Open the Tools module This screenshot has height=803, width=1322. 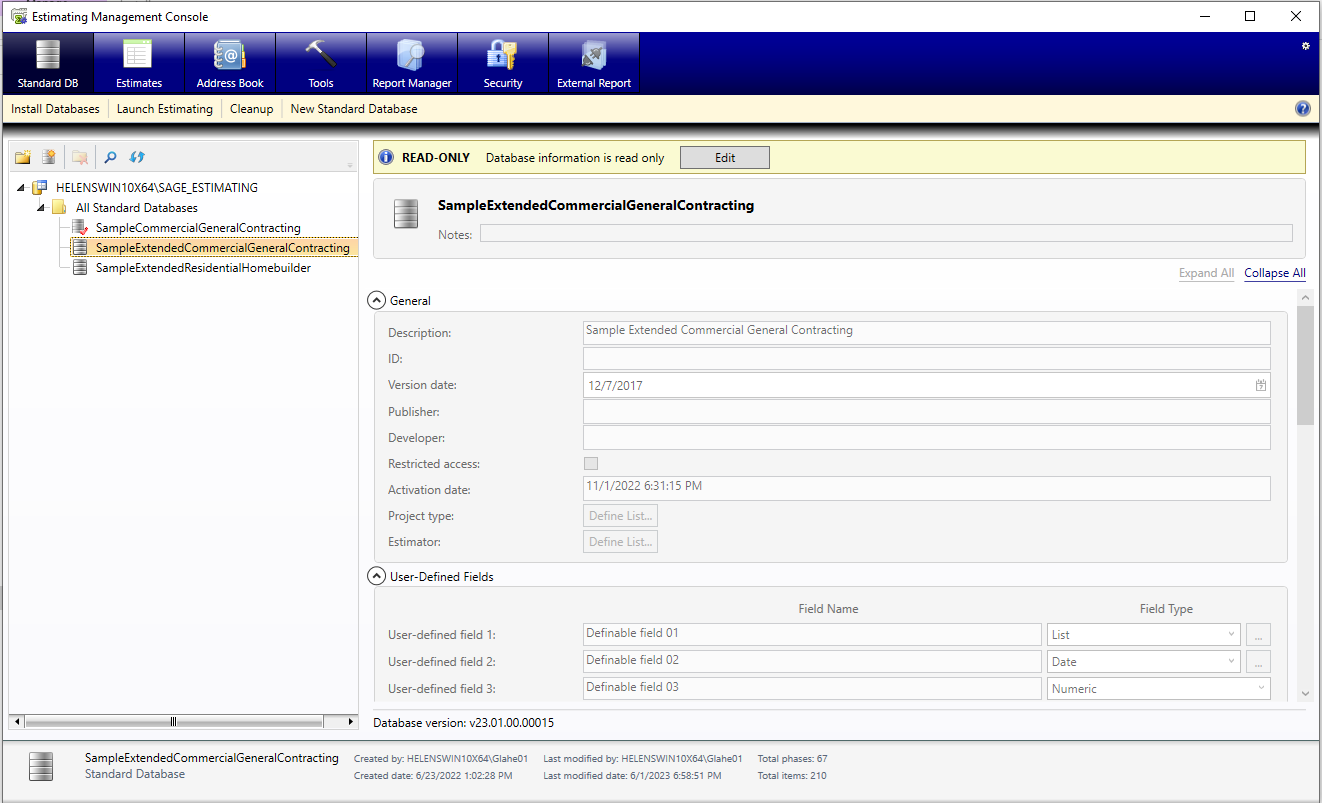[x=321, y=63]
